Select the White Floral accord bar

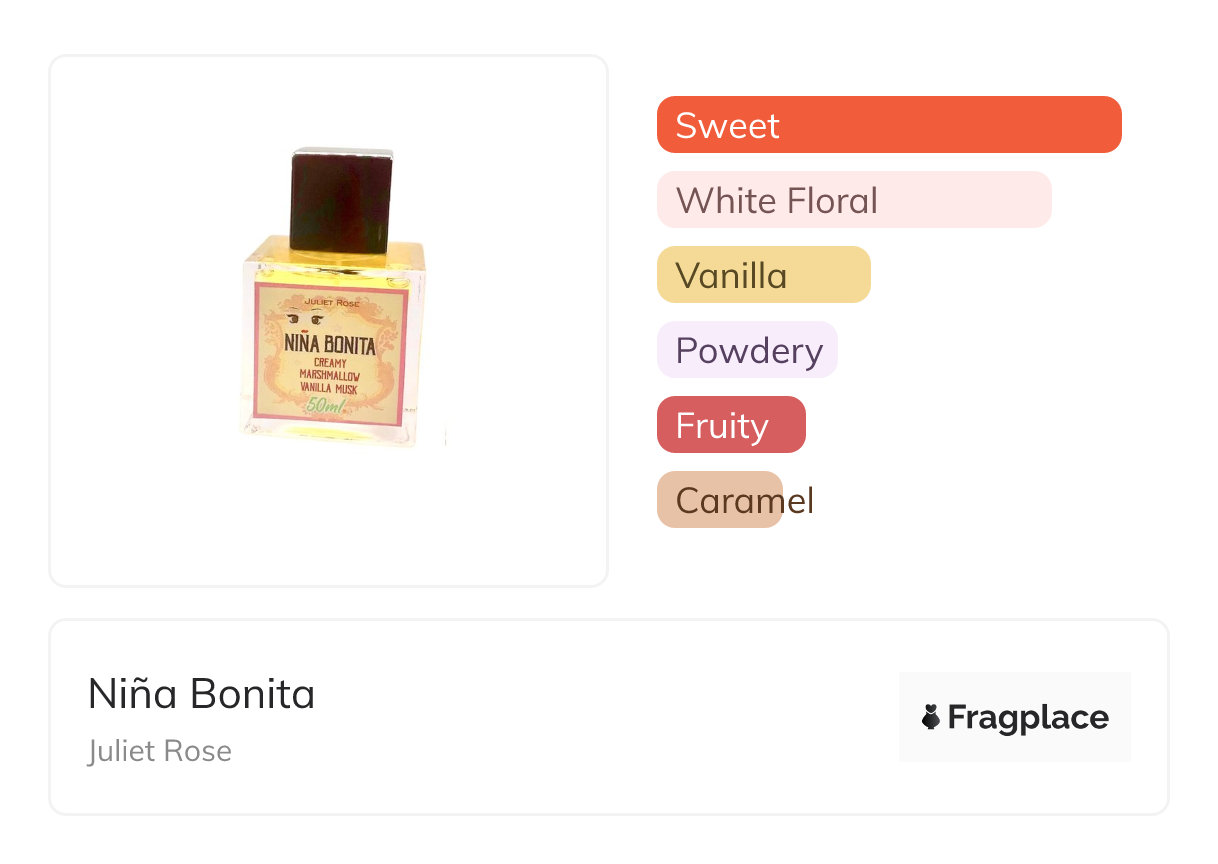coord(853,200)
